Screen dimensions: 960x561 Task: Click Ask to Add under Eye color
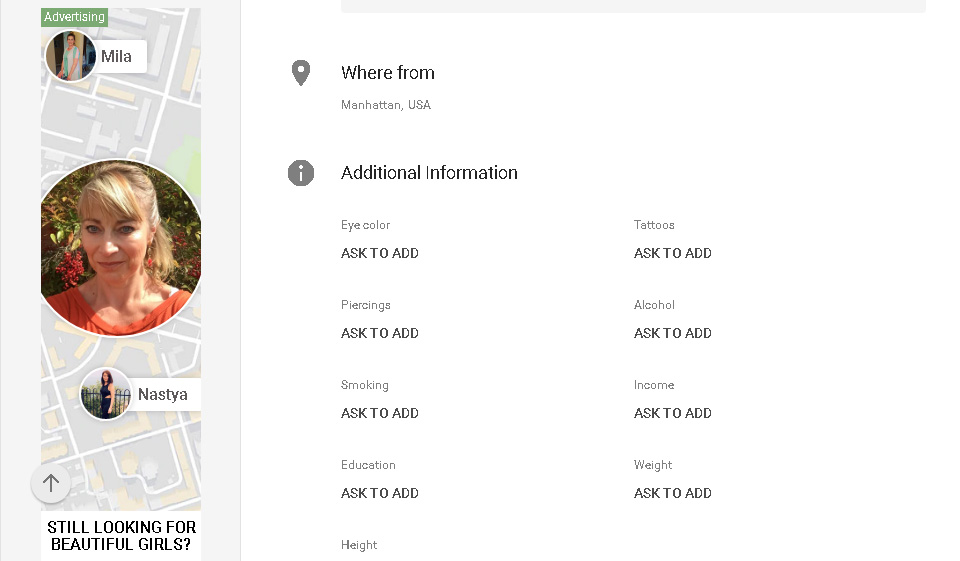coord(380,253)
